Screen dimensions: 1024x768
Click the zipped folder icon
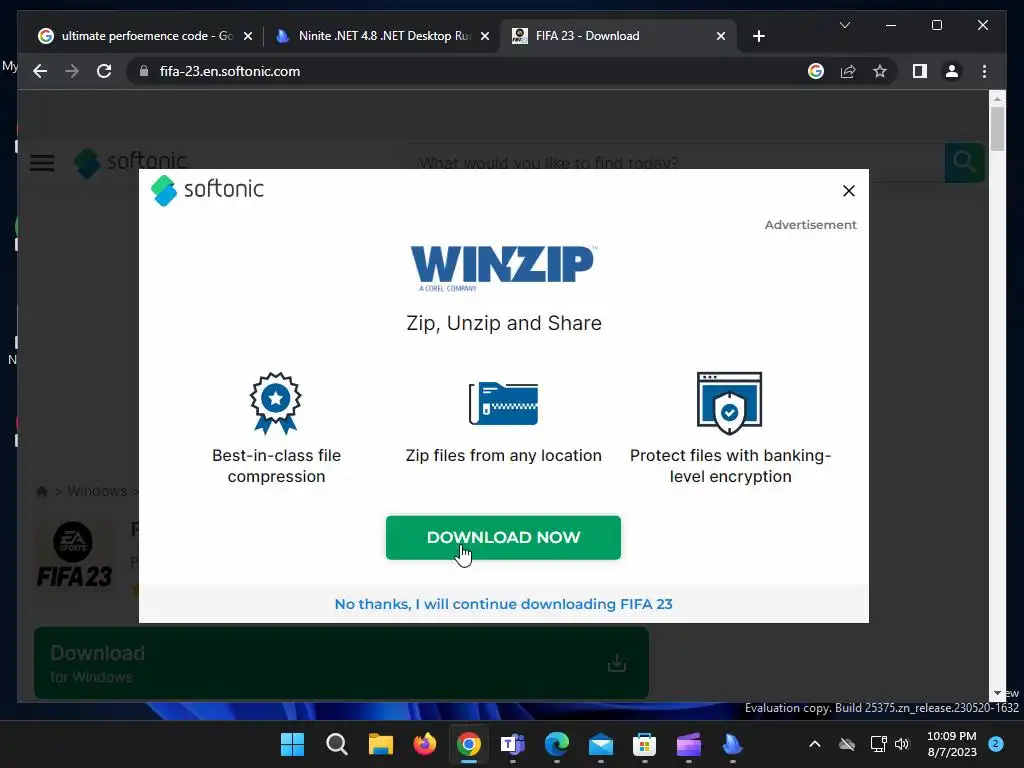tap(504, 403)
